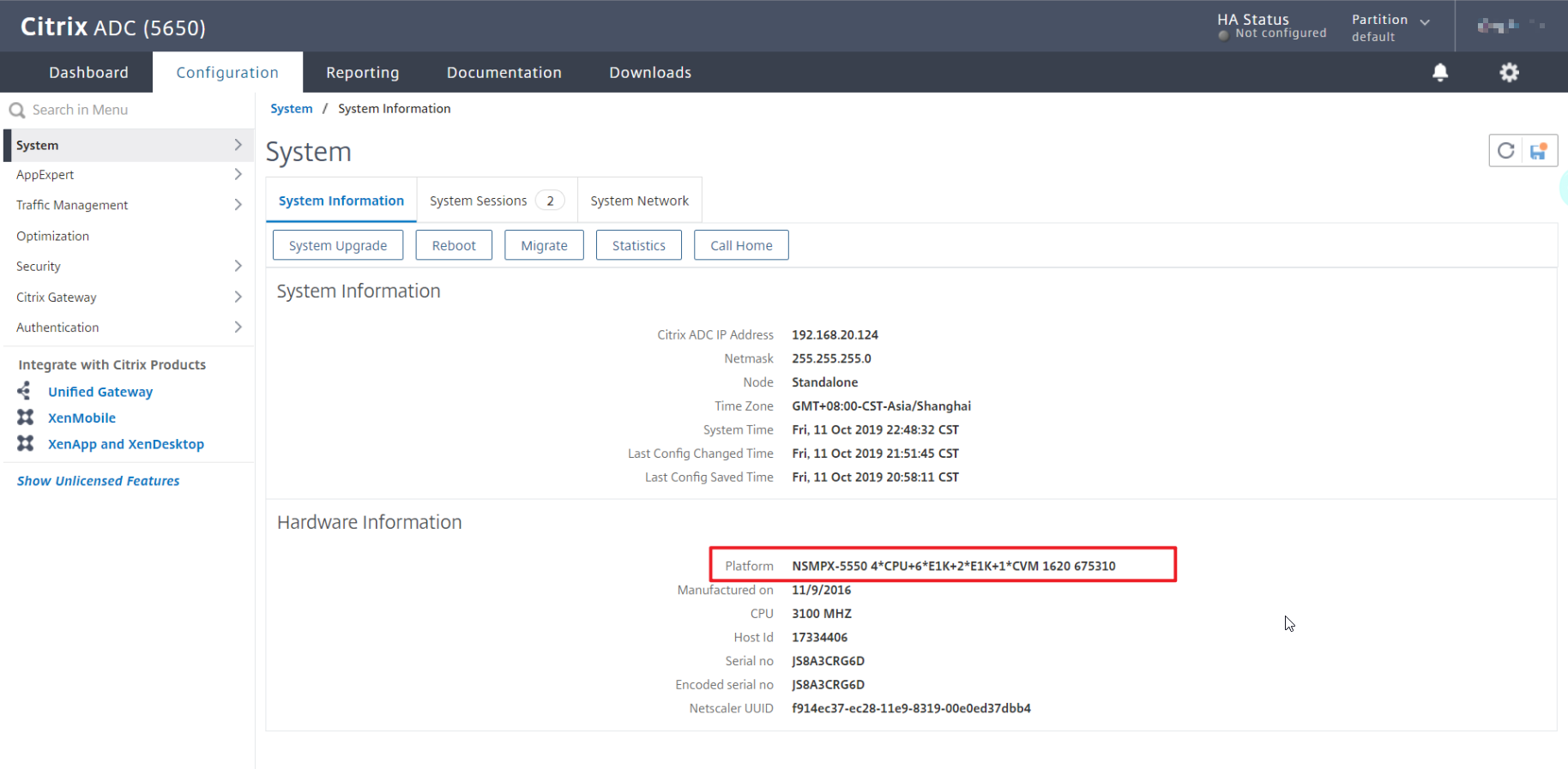
Task: Click the IP address 192.168.20.124
Action: point(835,335)
